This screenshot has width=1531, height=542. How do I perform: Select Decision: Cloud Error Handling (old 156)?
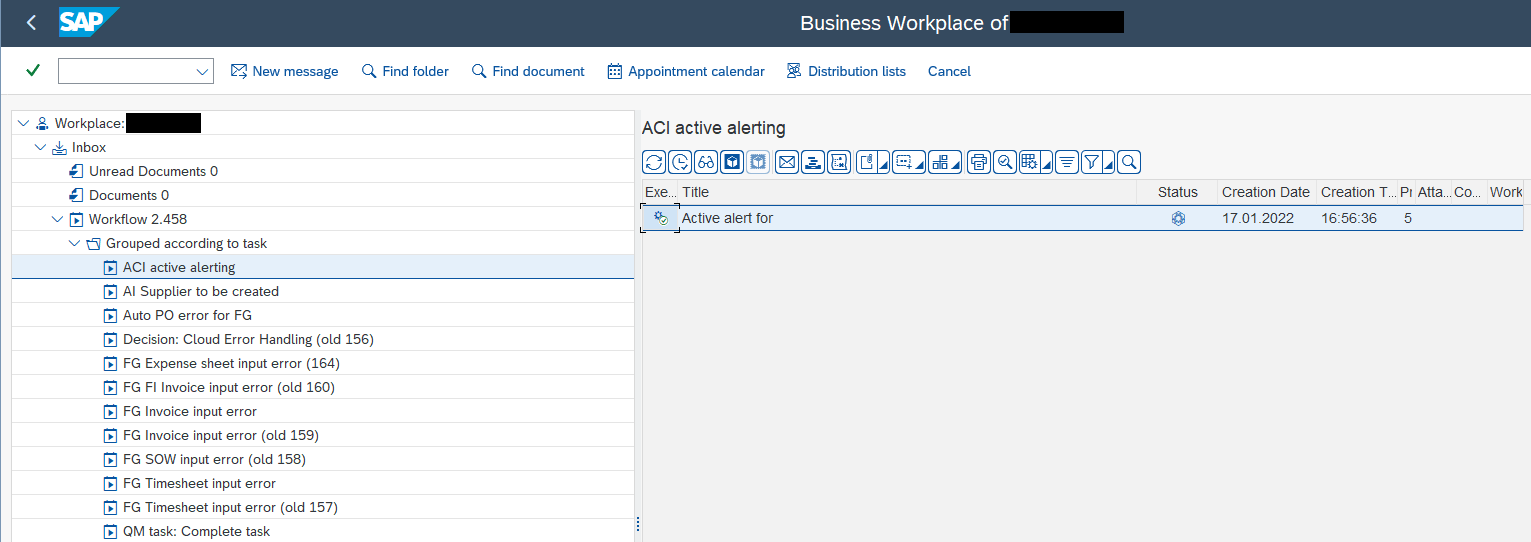pyautogui.click(x=248, y=339)
